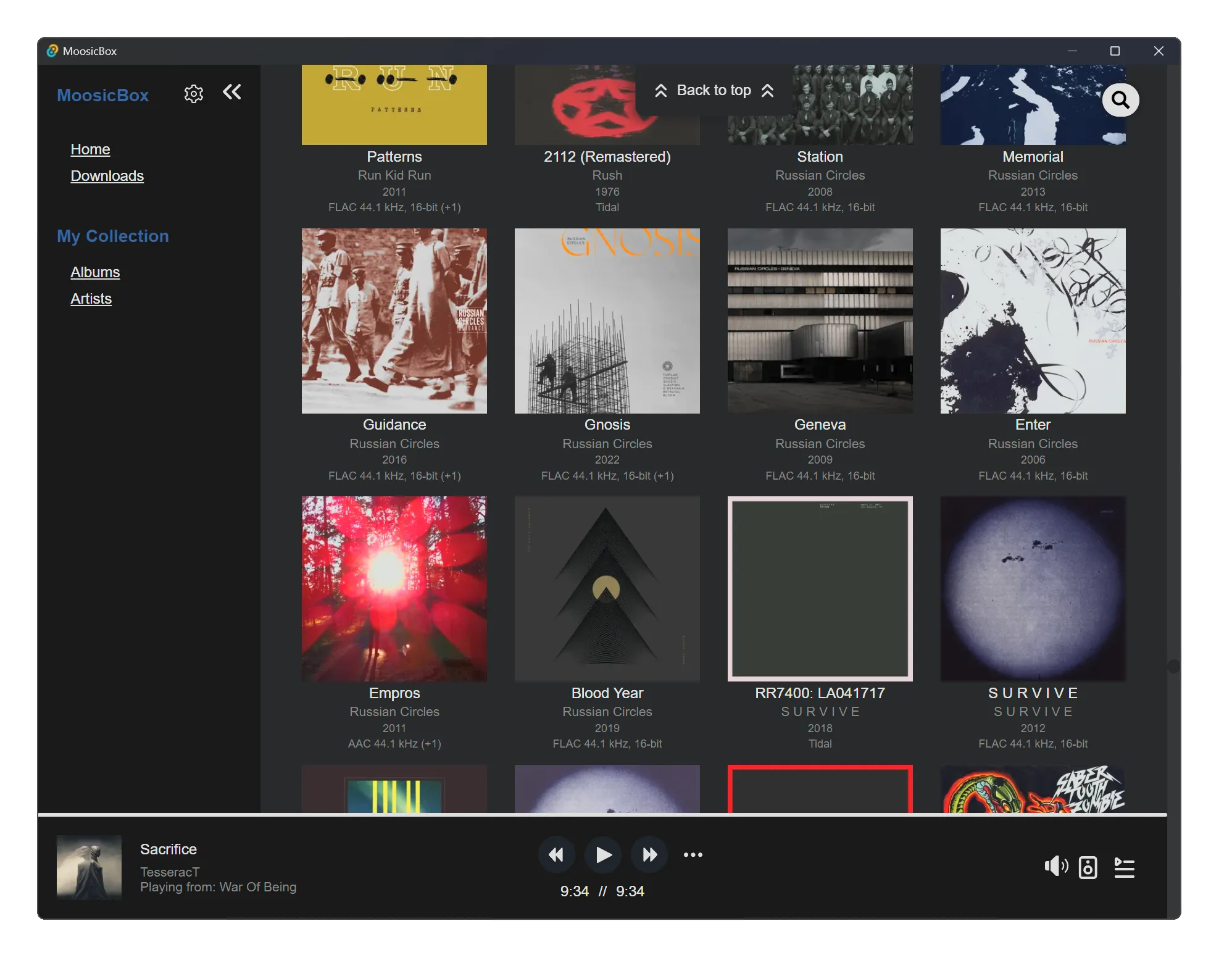Skip to previous track
The image size is (1232, 971).
[556, 855]
